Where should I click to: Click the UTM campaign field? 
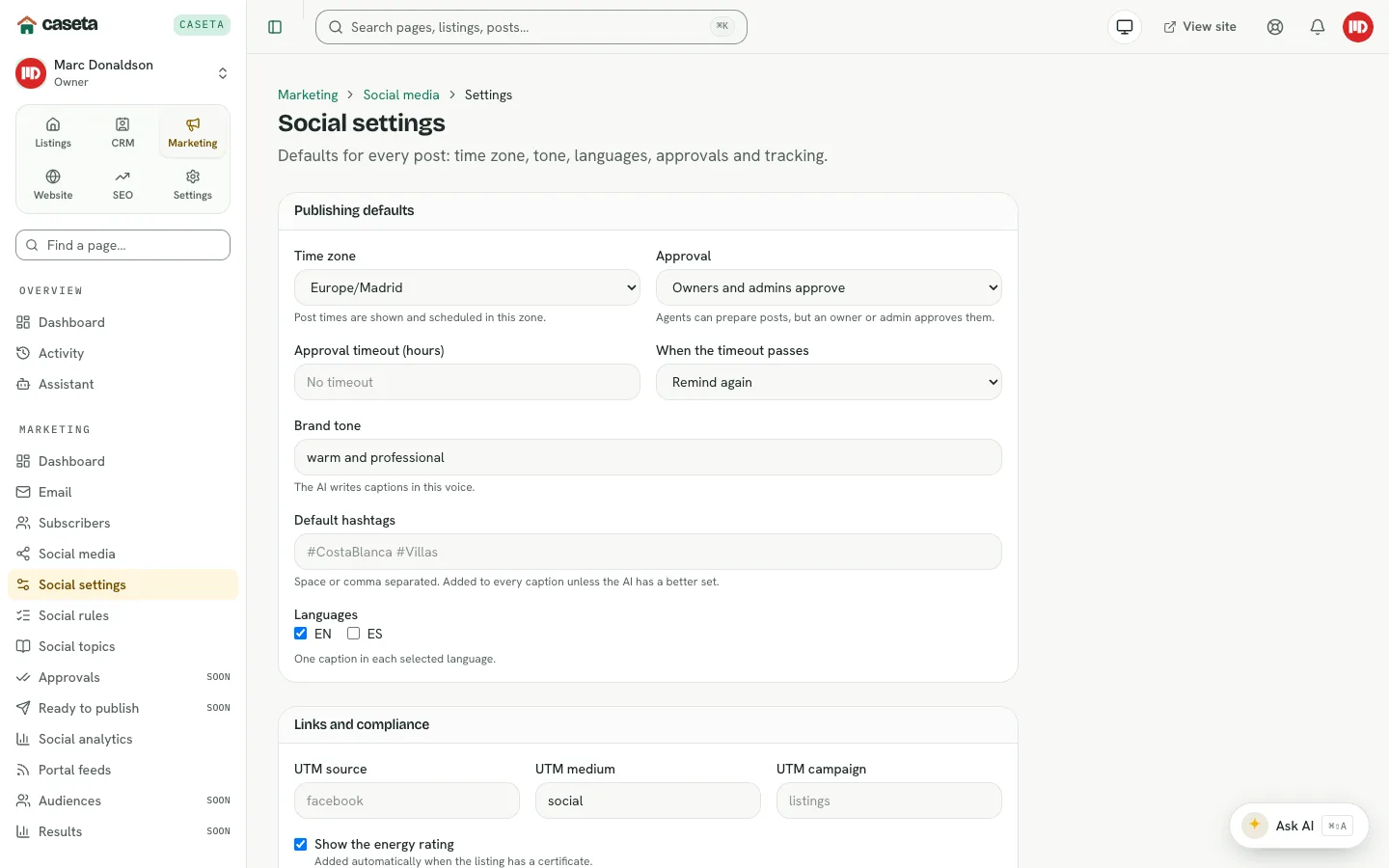tap(889, 800)
